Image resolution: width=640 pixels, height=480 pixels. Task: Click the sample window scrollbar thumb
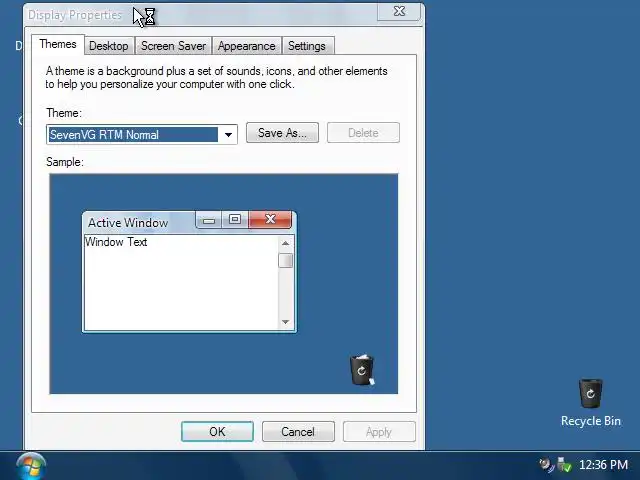(x=285, y=260)
